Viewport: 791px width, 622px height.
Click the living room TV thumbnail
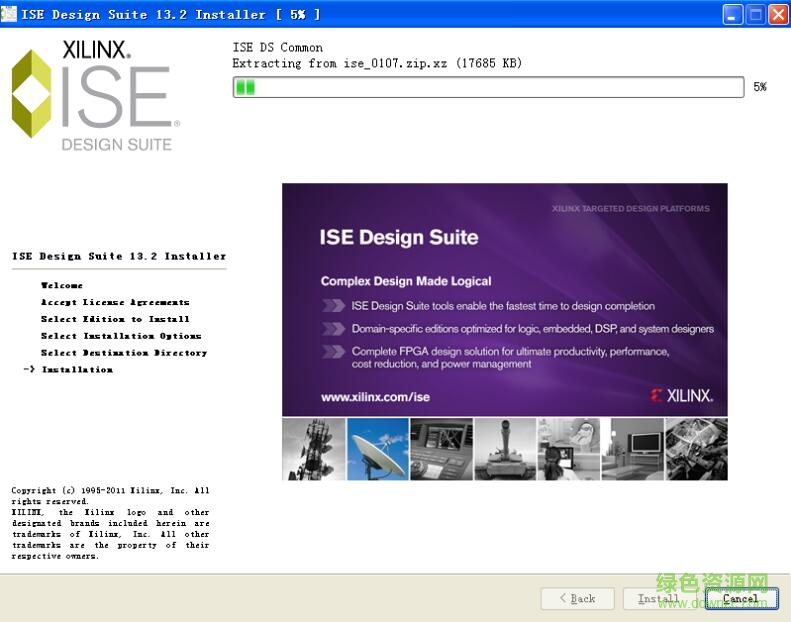[632, 449]
